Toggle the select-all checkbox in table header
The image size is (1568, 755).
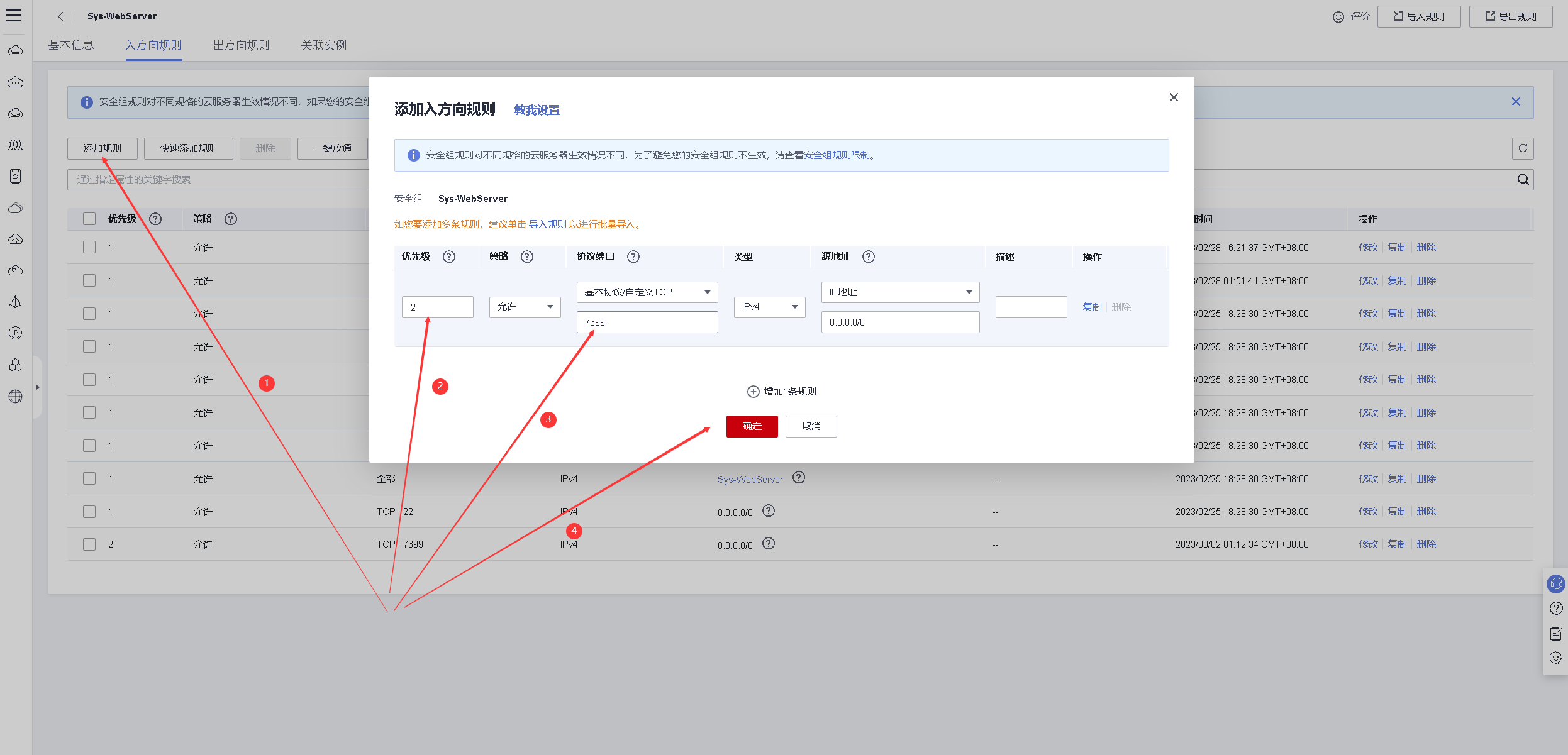tap(89, 219)
